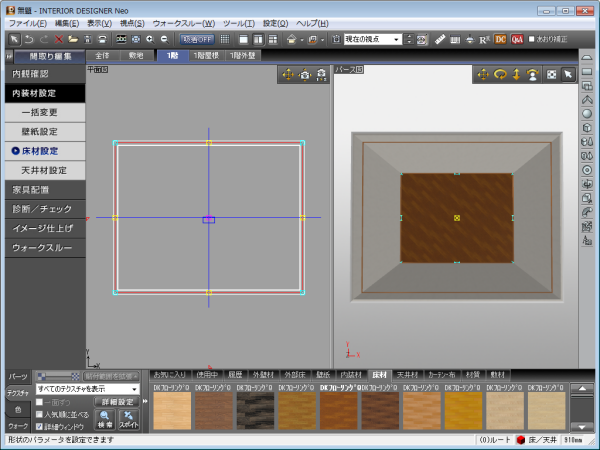Viewport: 600px width, 450px height.
Task: Click the pan view icon in perspective panel
Action: coord(484,74)
